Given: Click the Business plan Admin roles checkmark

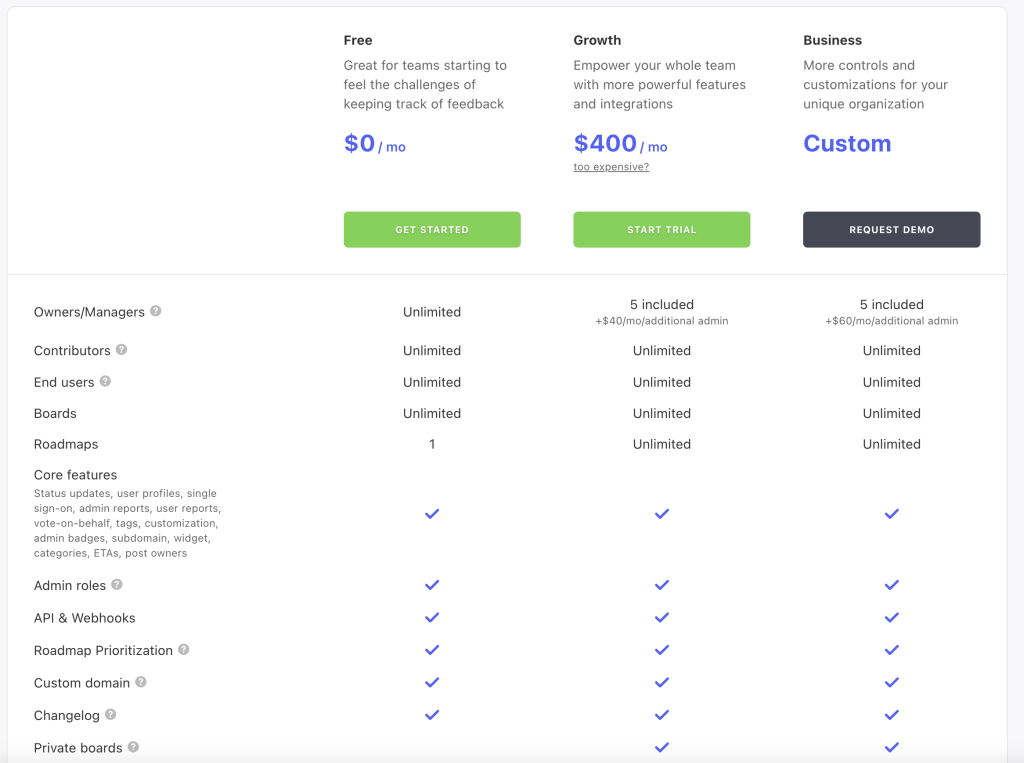Looking at the screenshot, I should click(891, 585).
